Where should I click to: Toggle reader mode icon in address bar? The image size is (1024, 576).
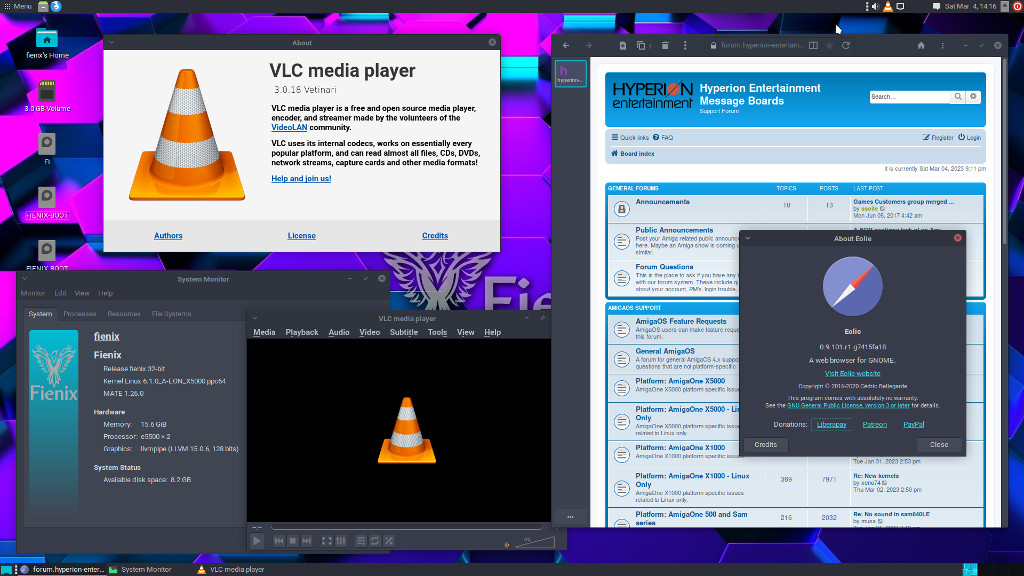click(x=813, y=46)
